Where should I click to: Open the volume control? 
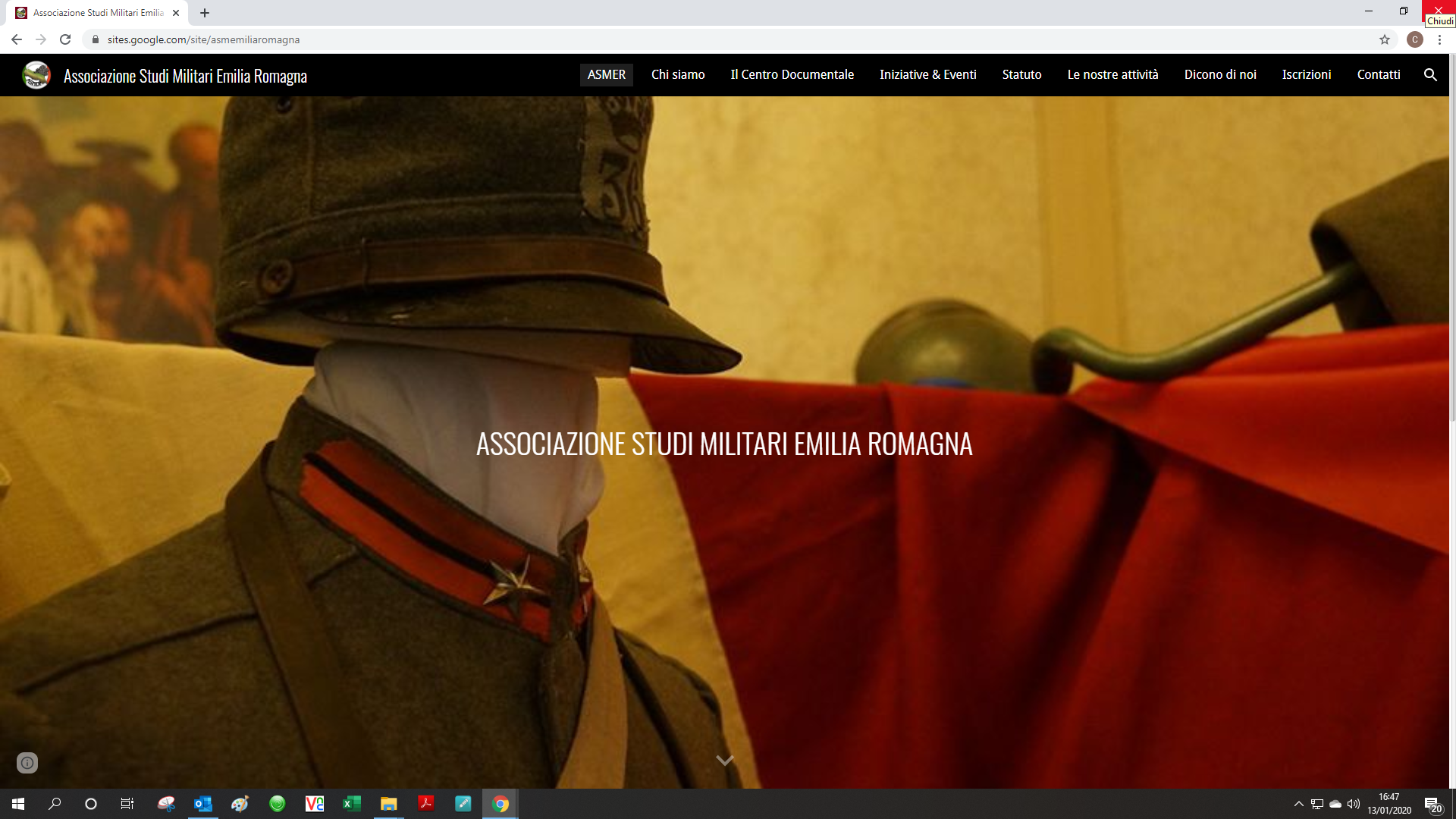pyautogui.click(x=1354, y=804)
